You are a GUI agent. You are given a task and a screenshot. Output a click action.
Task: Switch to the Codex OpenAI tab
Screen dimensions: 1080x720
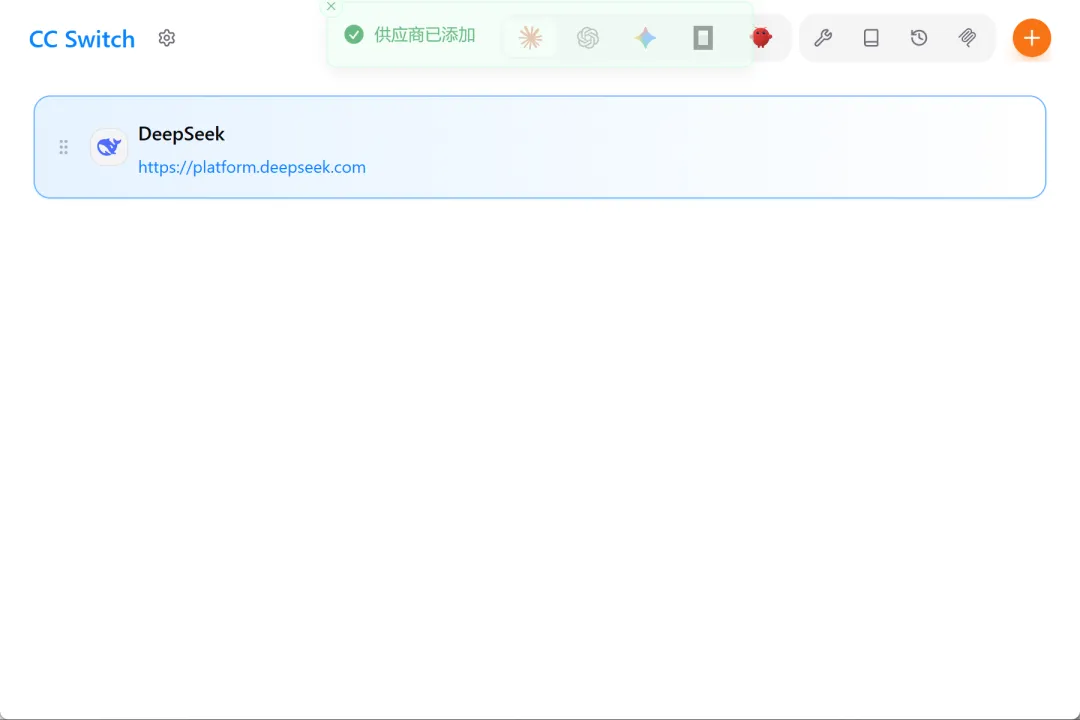[x=588, y=38]
